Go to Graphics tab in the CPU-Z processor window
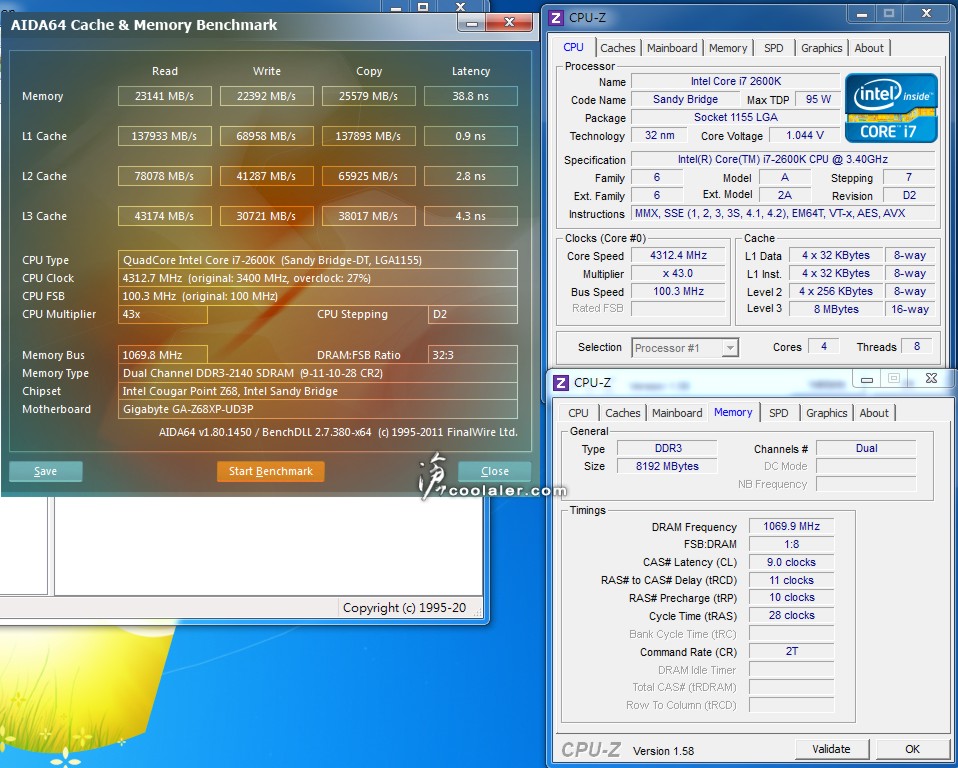958x768 pixels. (822, 48)
